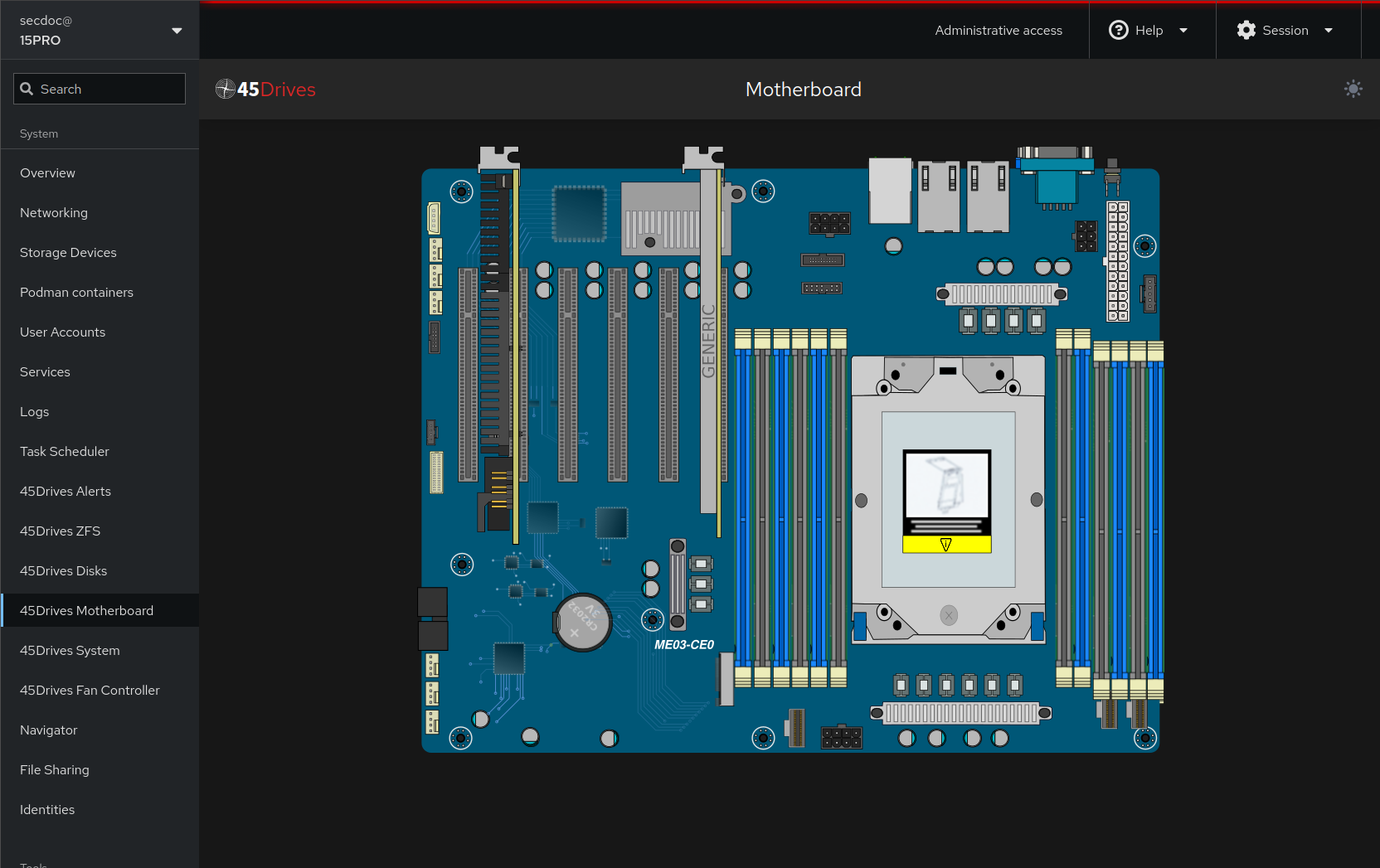Select the GENERIC expansion card

point(708,342)
